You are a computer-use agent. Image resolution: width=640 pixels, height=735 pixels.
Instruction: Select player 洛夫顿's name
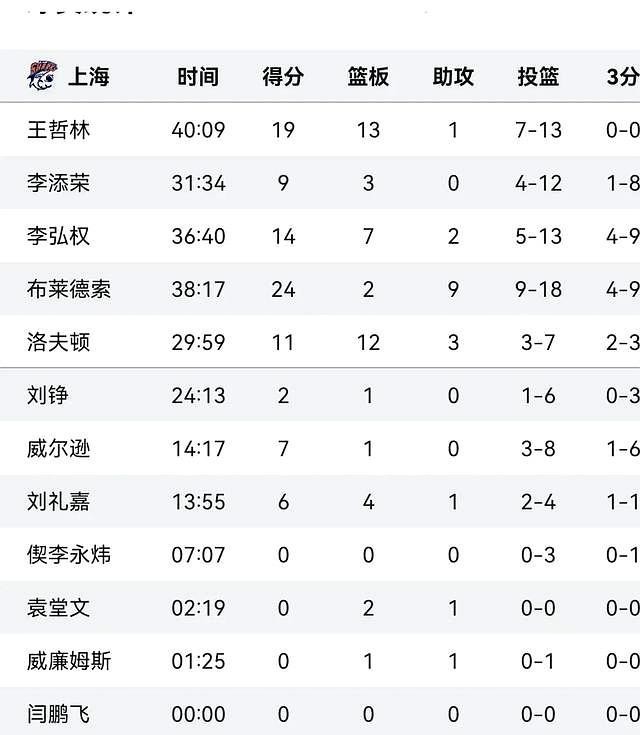tap(59, 342)
